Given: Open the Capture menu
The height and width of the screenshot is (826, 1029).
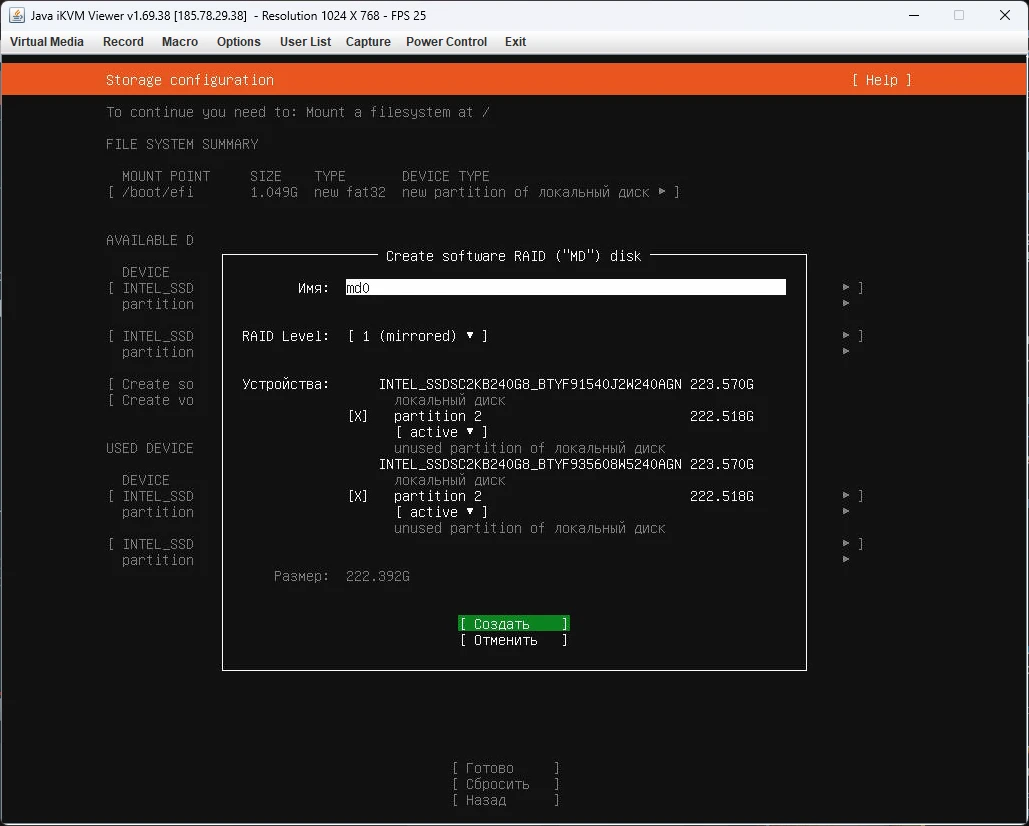Looking at the screenshot, I should click(368, 42).
